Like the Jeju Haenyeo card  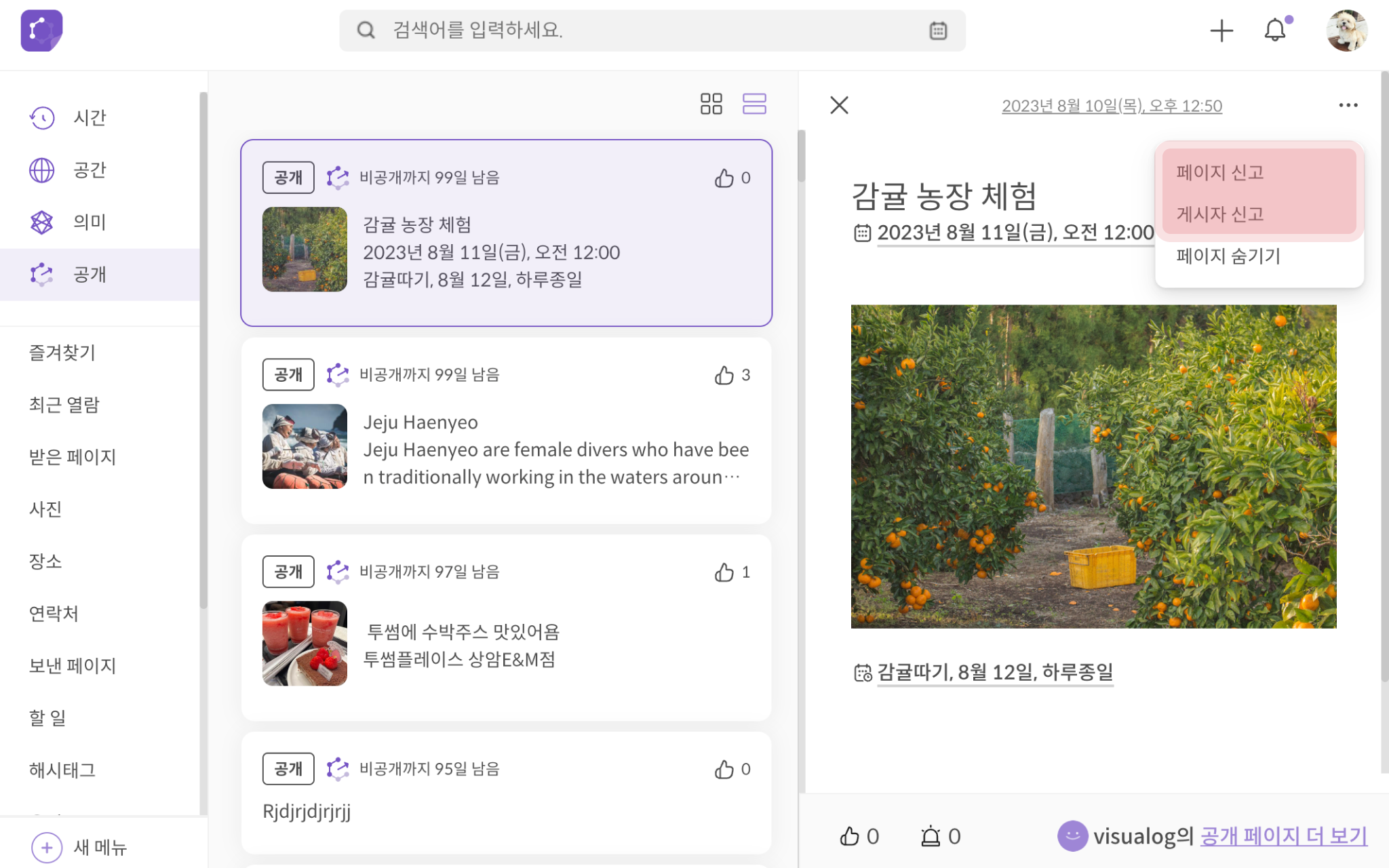(x=724, y=375)
